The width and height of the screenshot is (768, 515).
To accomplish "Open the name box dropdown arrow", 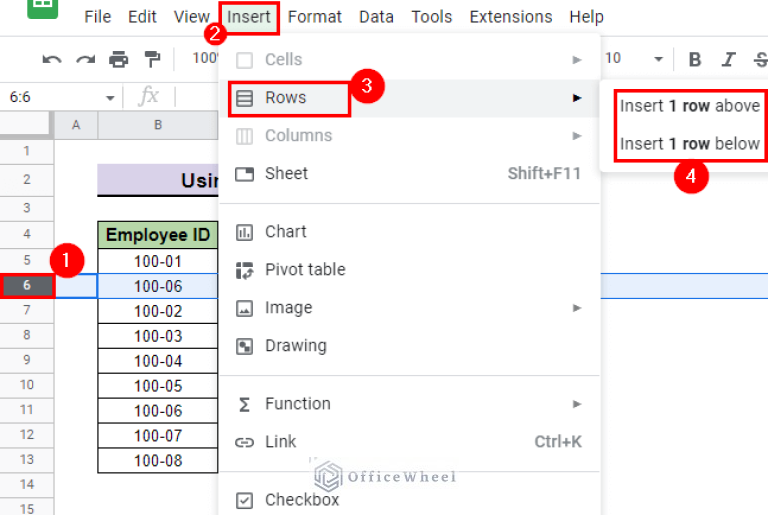I will tap(110, 98).
